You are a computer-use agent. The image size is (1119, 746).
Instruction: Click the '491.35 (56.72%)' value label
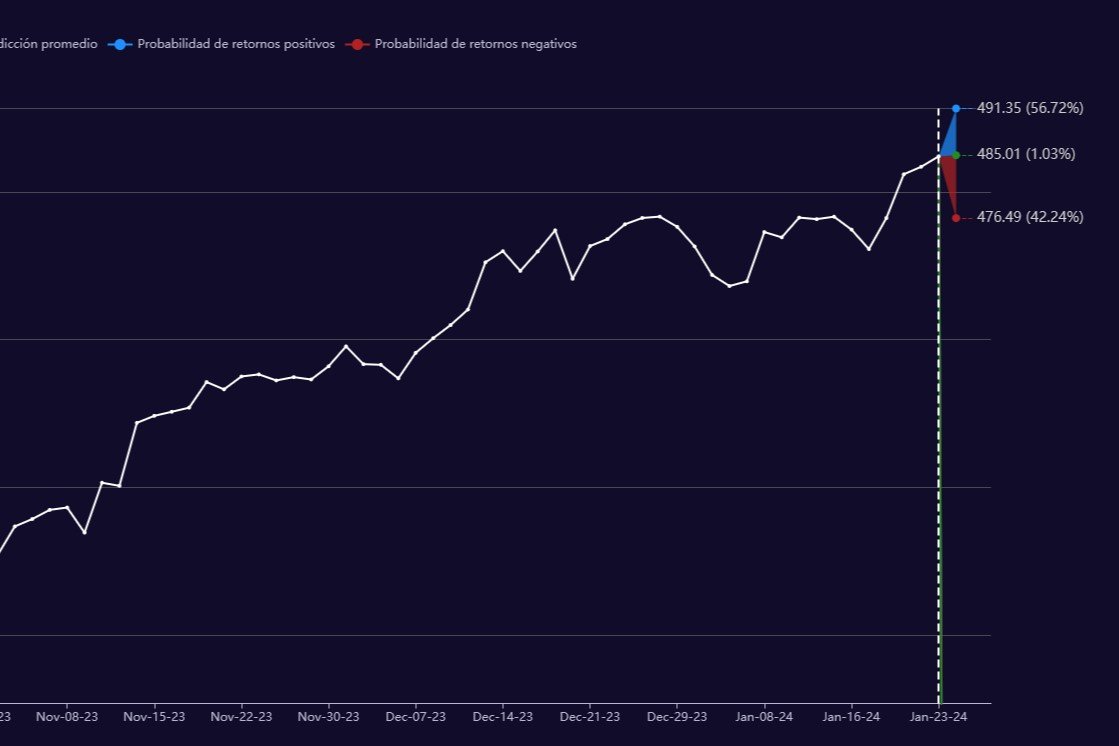coord(1029,108)
